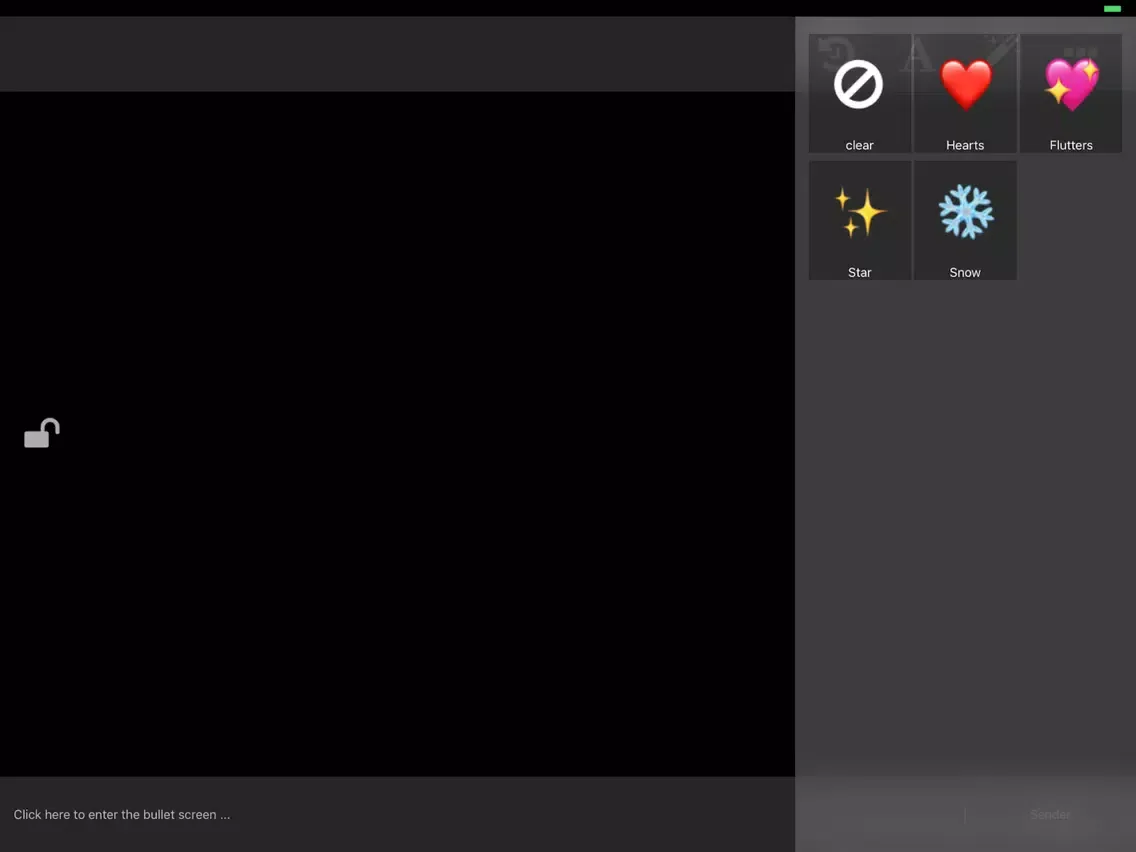Click the bullet screen text input field
Viewport: 1136px width, 852px height.
click(397, 814)
